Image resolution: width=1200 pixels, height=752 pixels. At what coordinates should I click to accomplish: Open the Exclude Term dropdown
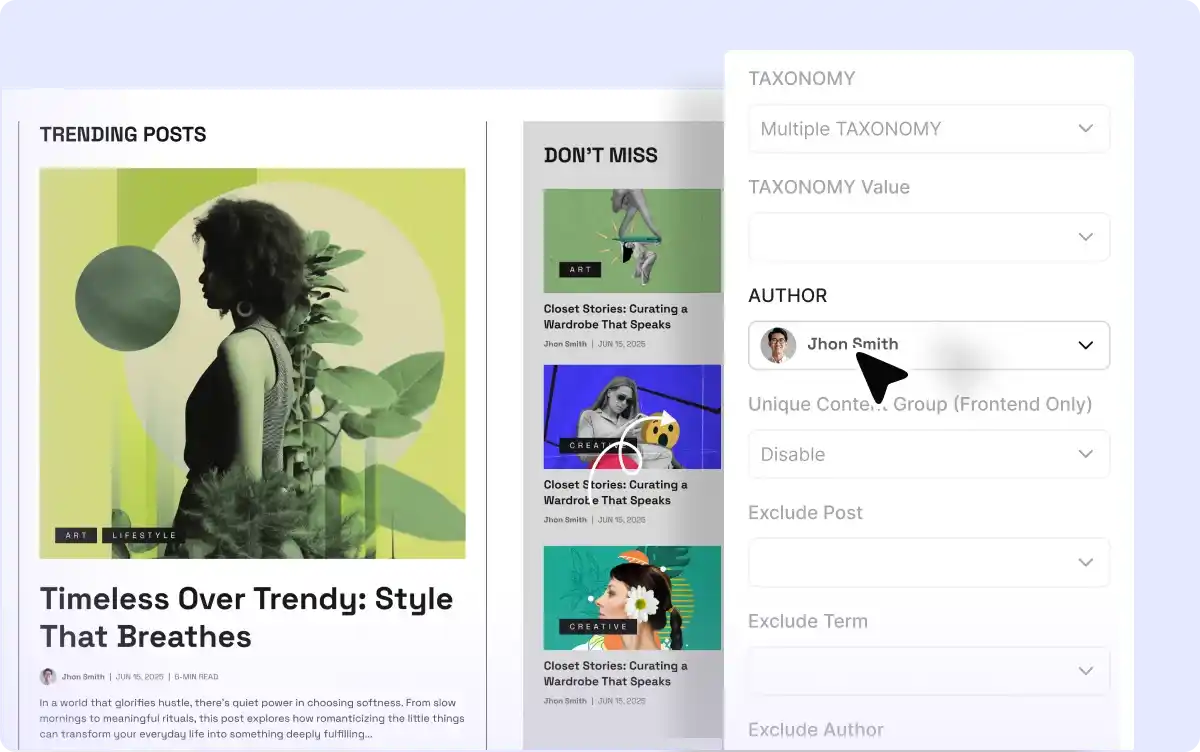(x=928, y=671)
